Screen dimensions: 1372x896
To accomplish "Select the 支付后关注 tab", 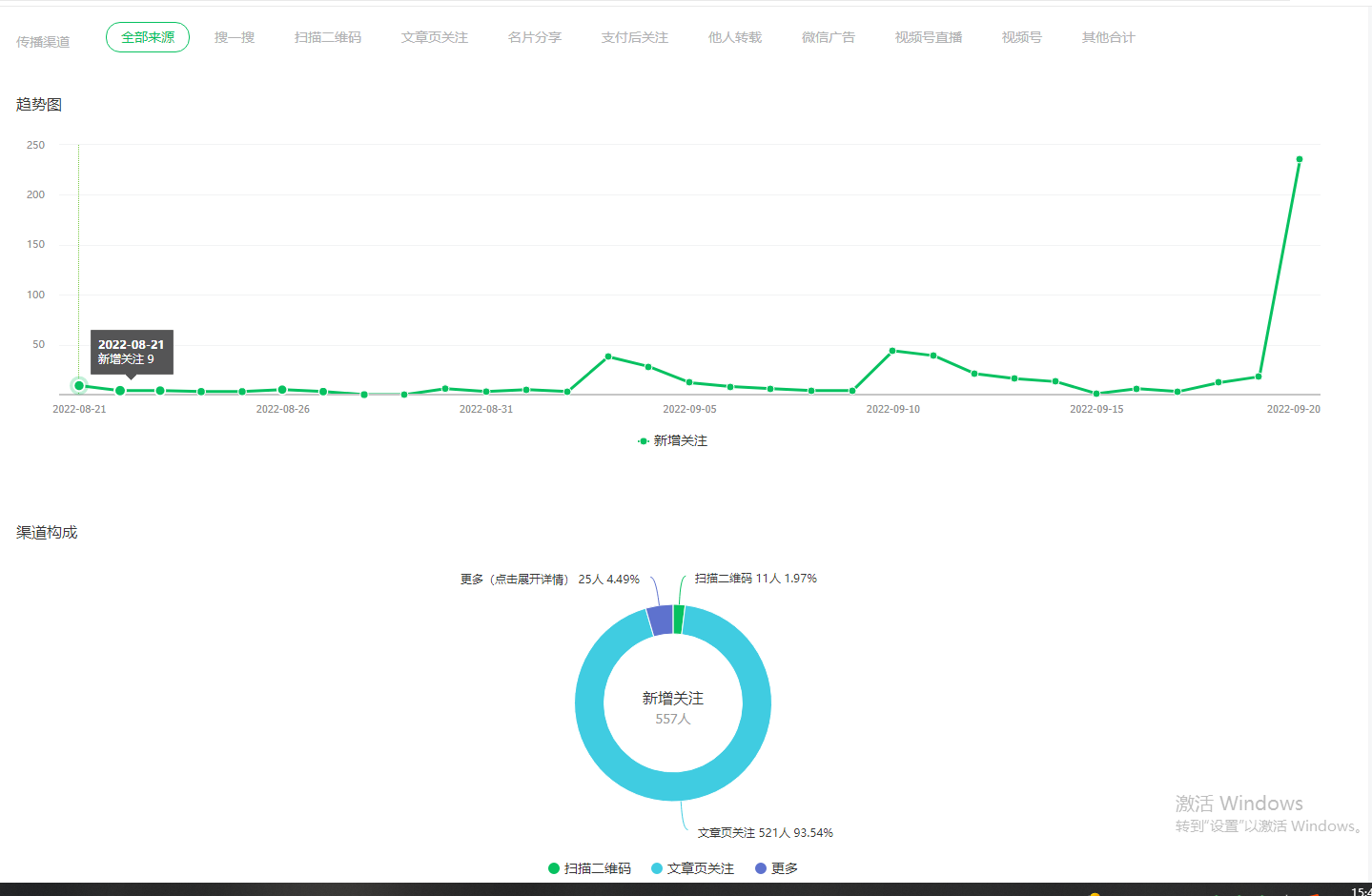I will click(x=635, y=37).
